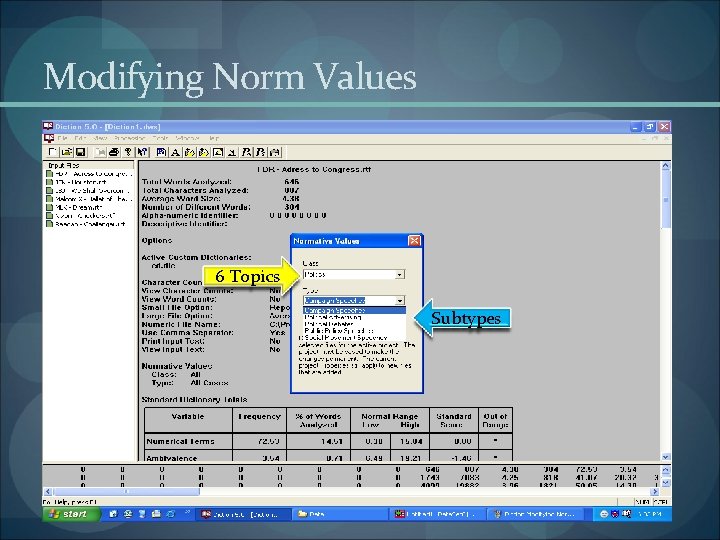The image size is (720, 540).
Task: Click the Open file toolbar icon
Action: (x=67, y=152)
